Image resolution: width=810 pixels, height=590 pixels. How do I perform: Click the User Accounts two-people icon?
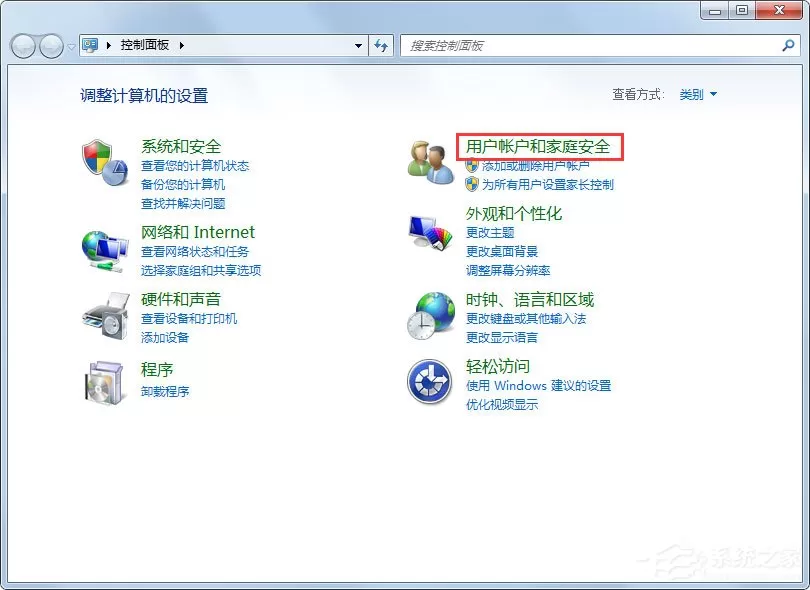tap(431, 162)
